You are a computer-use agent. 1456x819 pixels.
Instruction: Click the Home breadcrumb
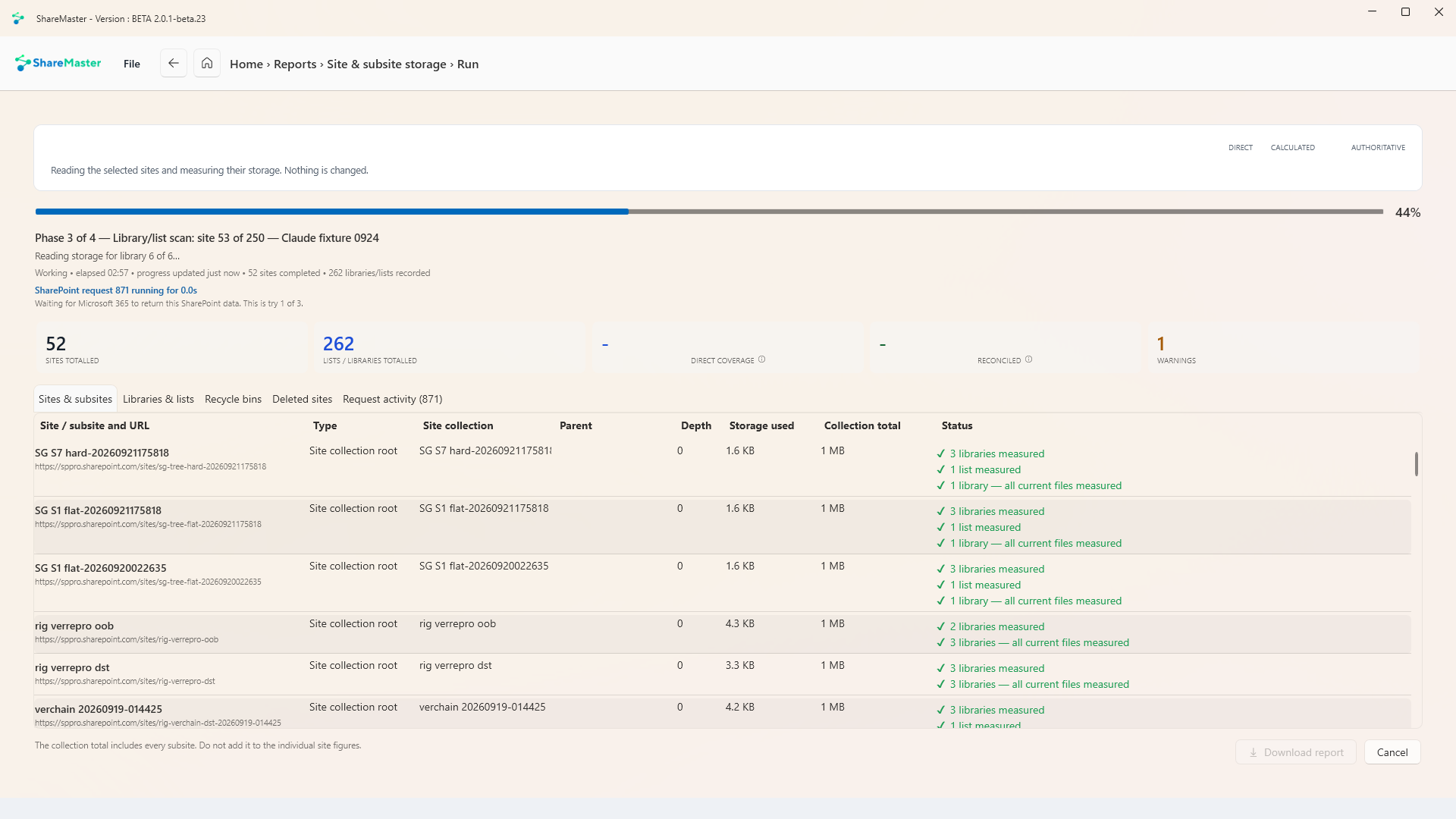click(246, 64)
